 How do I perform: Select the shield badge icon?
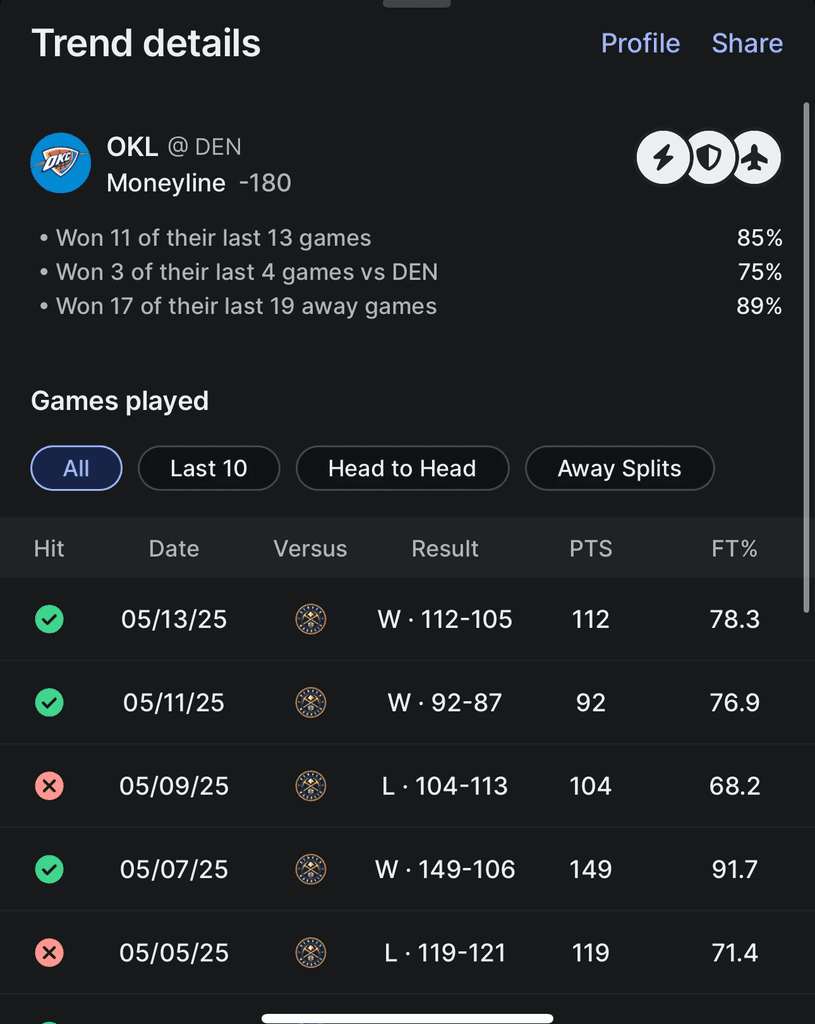(709, 157)
